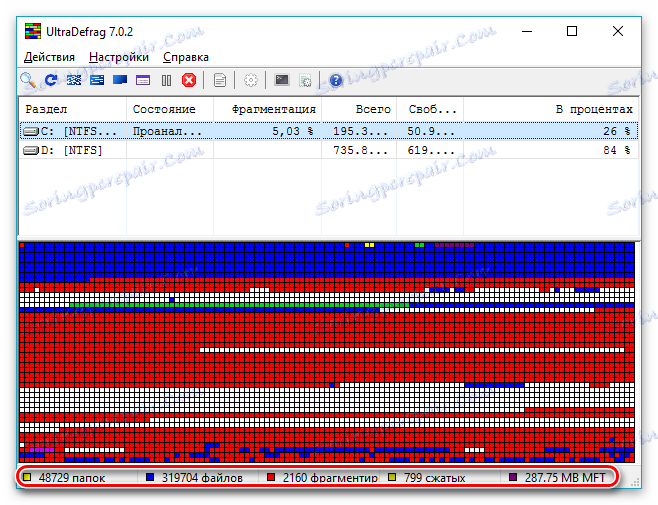Image resolution: width=658 pixels, height=505 pixels.
Task: Stop the job with the red X icon
Action: (189, 80)
